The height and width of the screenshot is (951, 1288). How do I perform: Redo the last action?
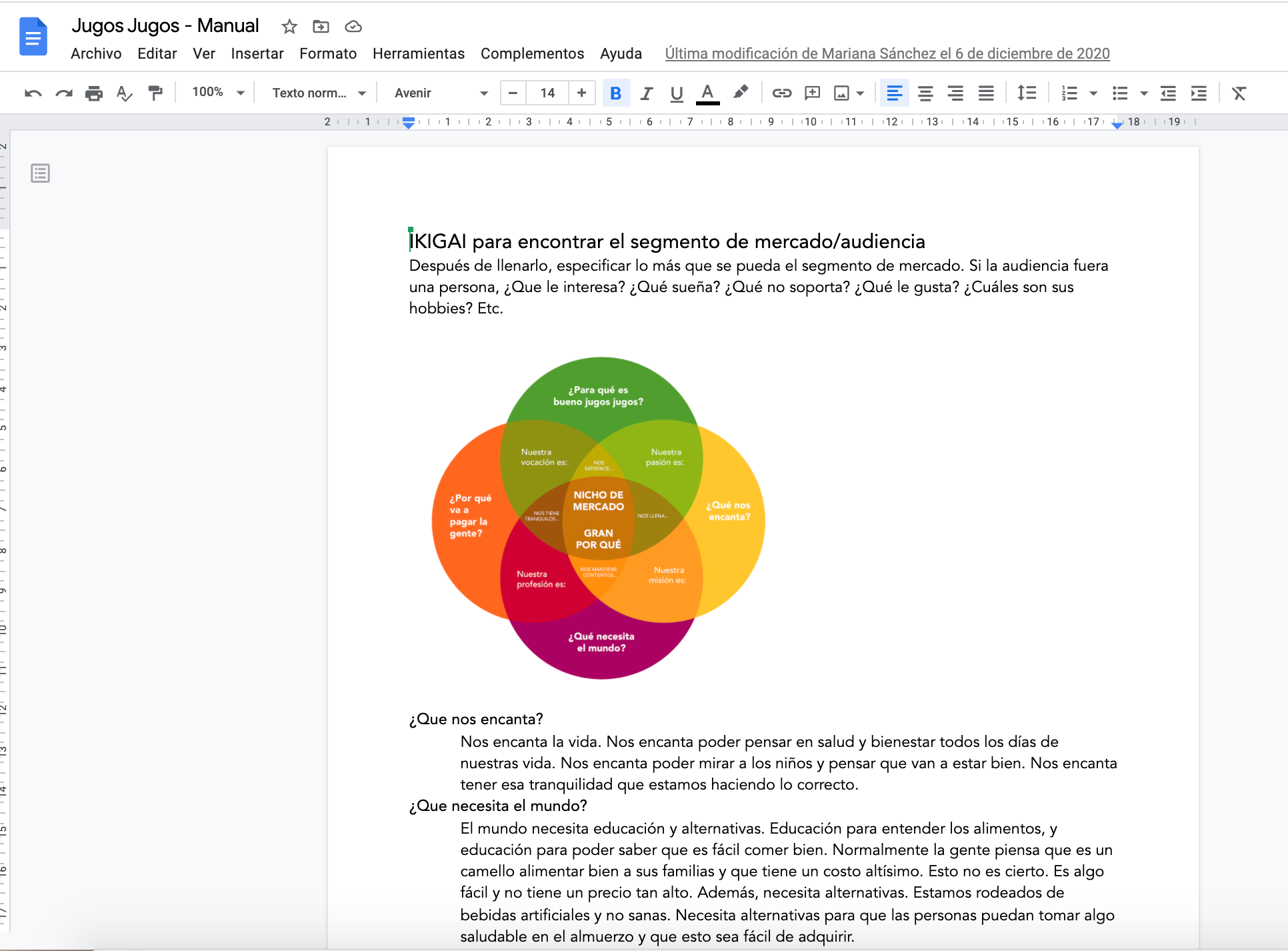point(63,93)
